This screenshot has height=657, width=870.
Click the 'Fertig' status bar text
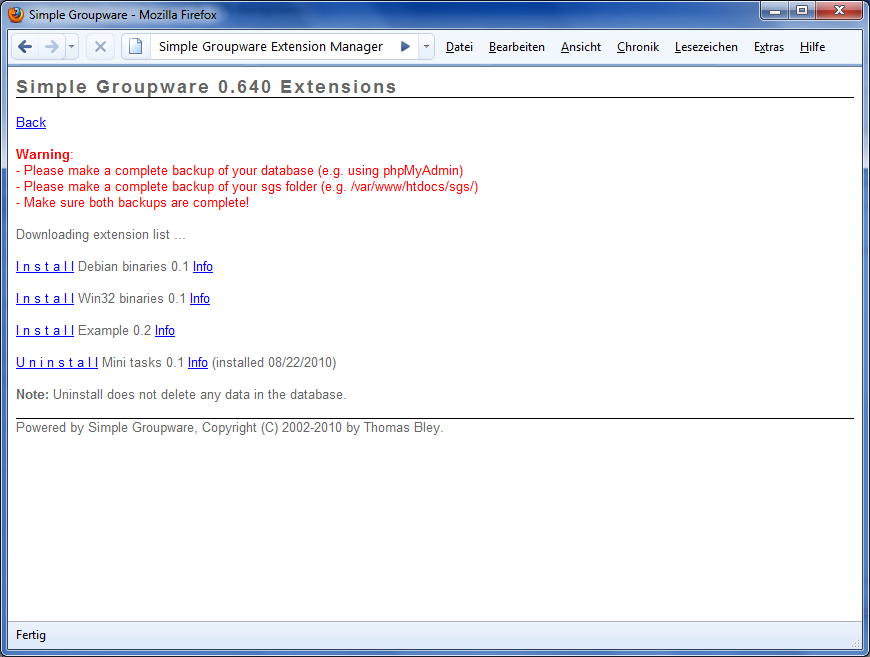[31, 635]
